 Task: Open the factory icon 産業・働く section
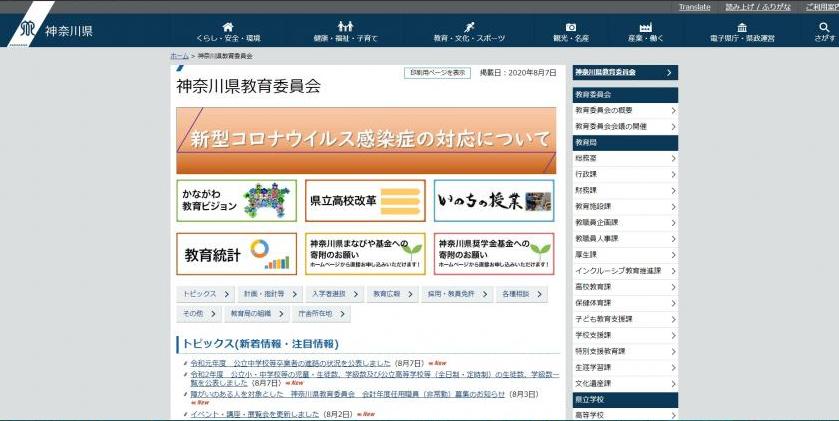[x=646, y=27]
